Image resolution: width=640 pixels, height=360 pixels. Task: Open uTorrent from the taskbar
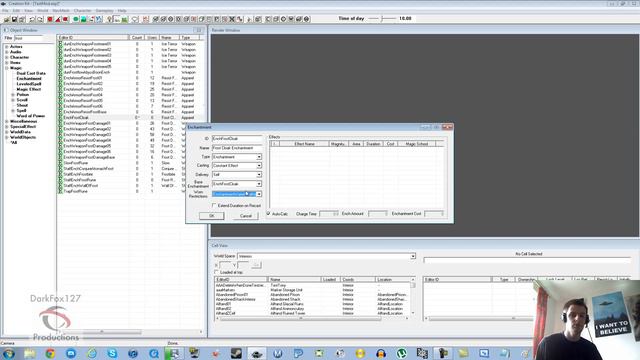402,353
